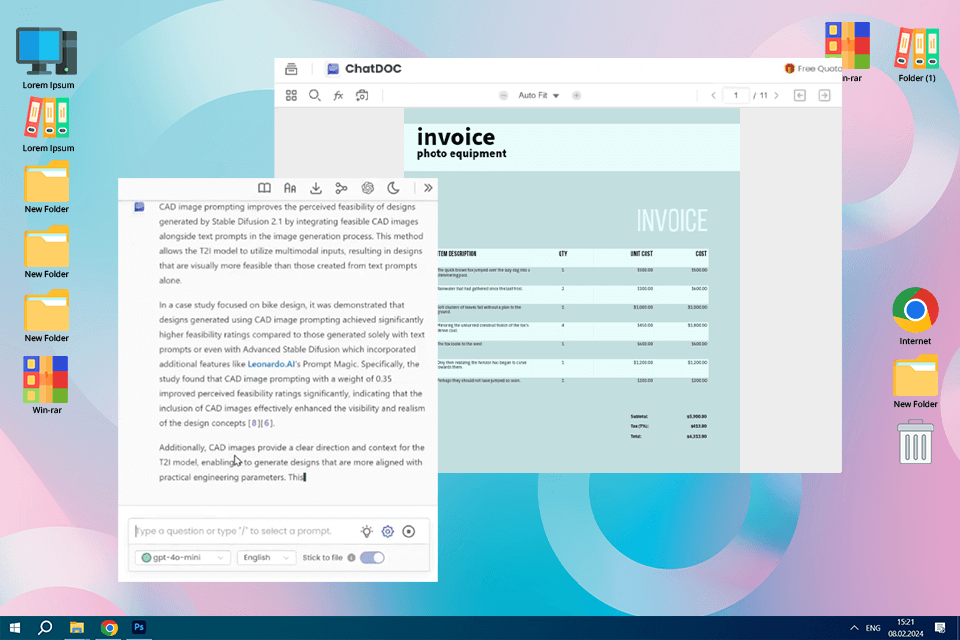
Task: Click the formula fx icon
Action: [x=338, y=96]
